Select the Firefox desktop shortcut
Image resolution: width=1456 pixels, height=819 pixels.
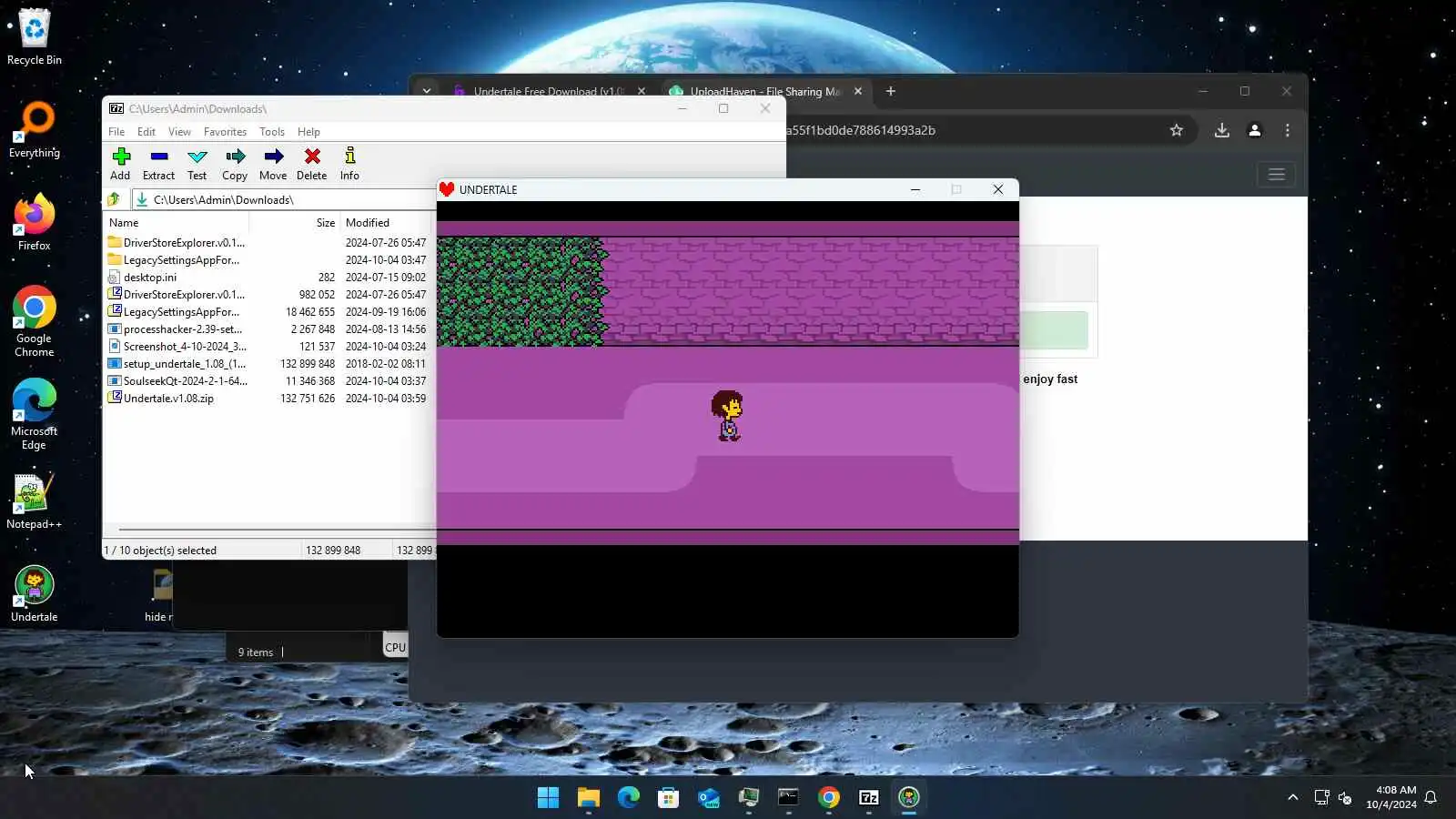point(35,222)
